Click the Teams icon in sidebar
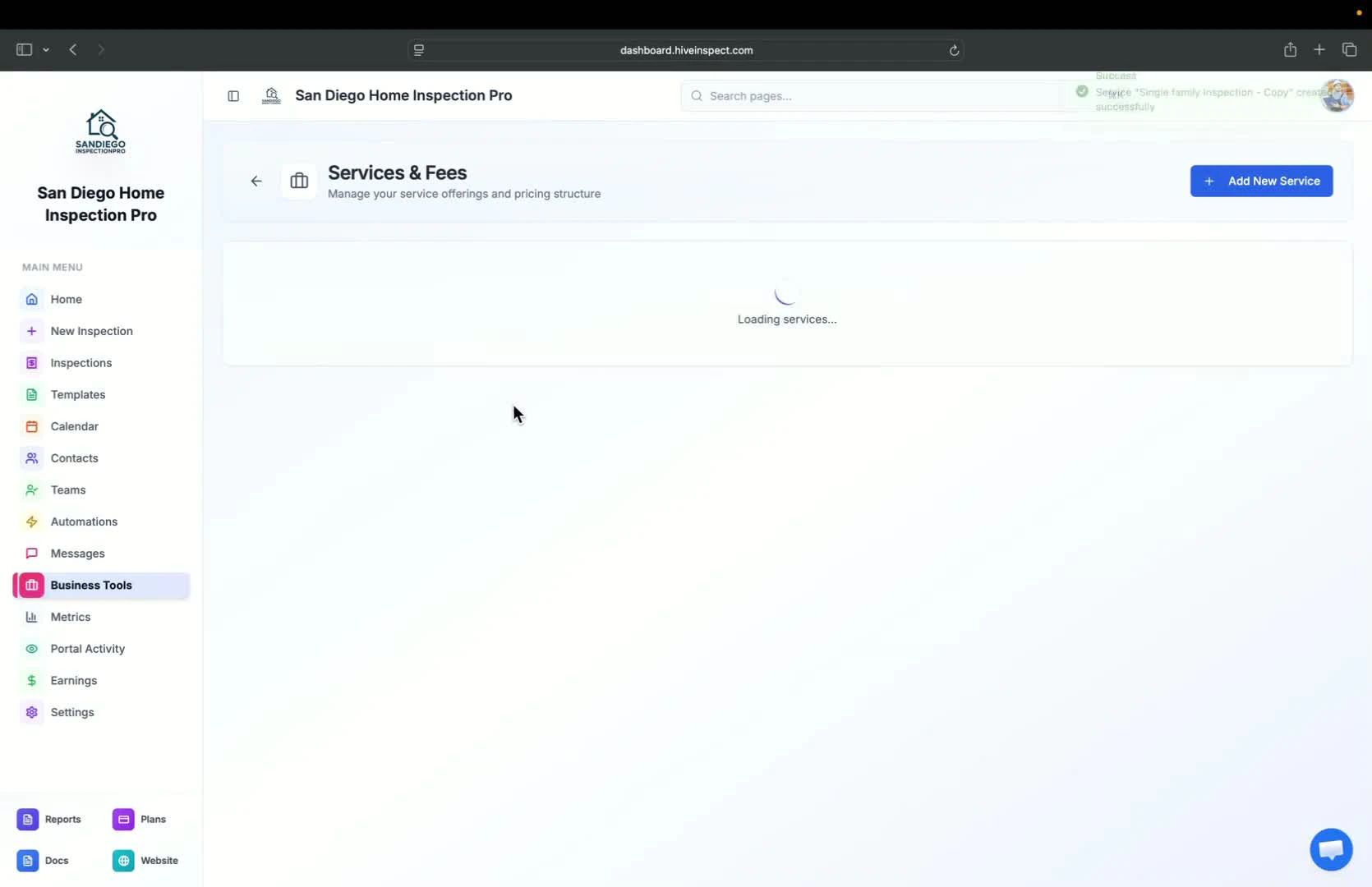Viewport: 1372px width, 887px height. point(31,489)
